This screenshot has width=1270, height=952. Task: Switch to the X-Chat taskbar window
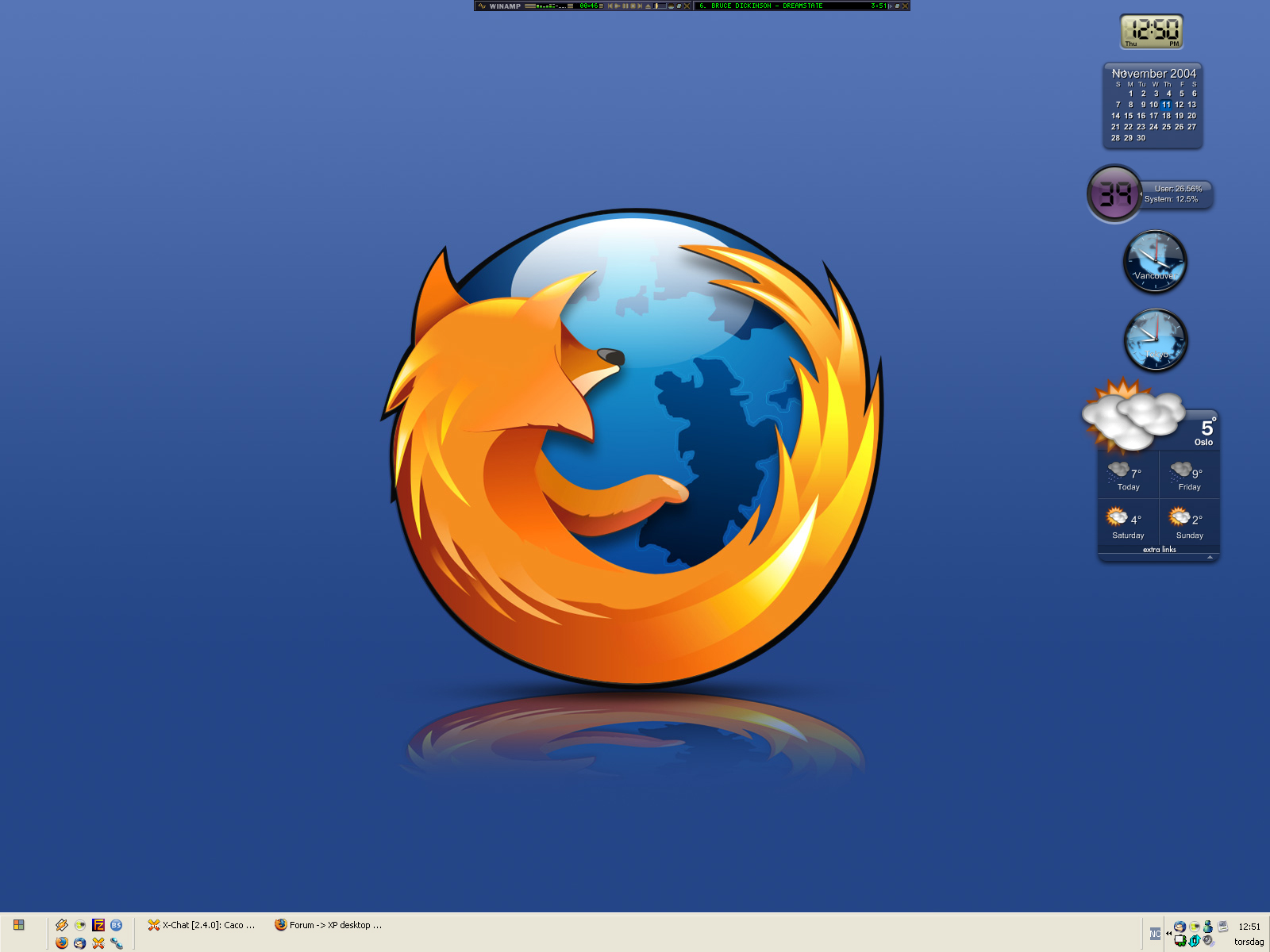click(202, 925)
